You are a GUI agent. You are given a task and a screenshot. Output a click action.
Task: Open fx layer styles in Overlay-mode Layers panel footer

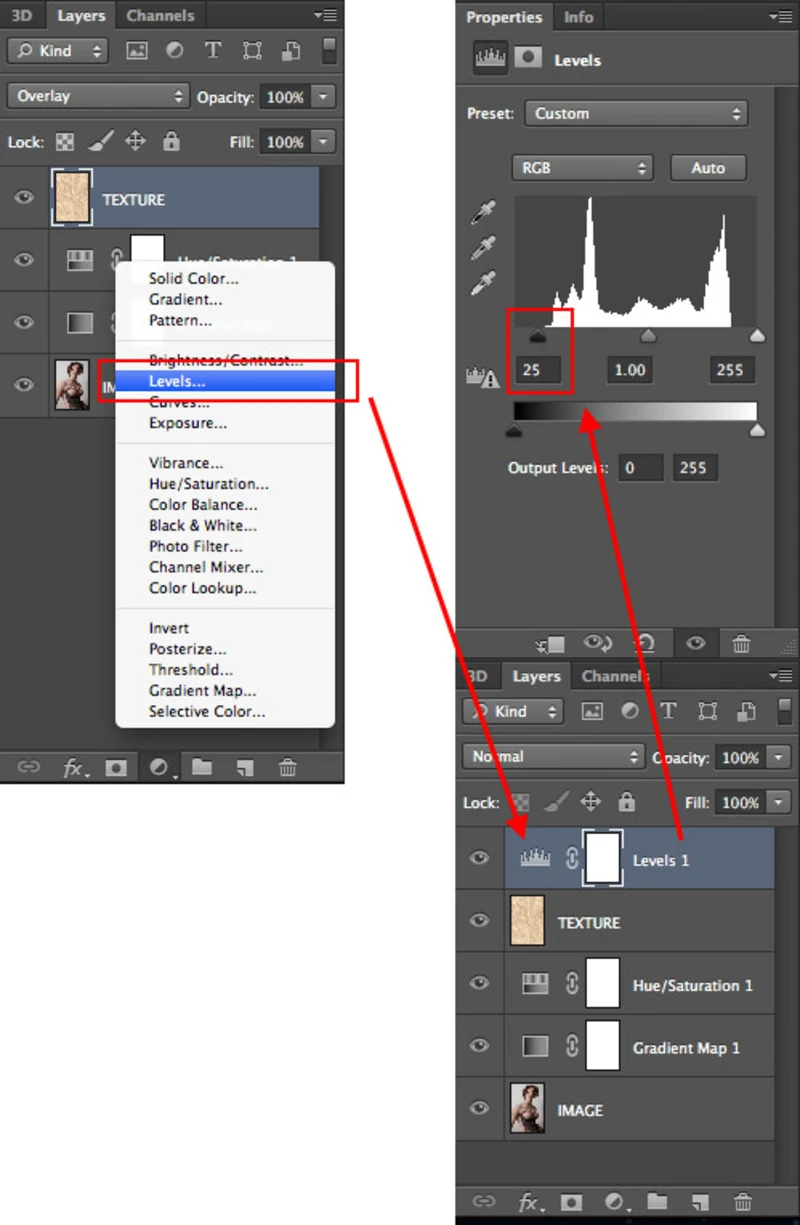[75, 768]
